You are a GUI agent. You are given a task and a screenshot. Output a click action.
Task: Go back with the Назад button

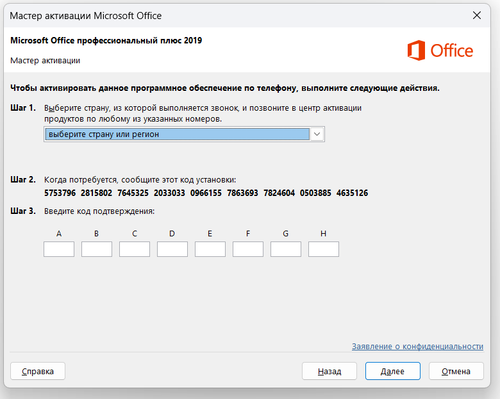329,371
